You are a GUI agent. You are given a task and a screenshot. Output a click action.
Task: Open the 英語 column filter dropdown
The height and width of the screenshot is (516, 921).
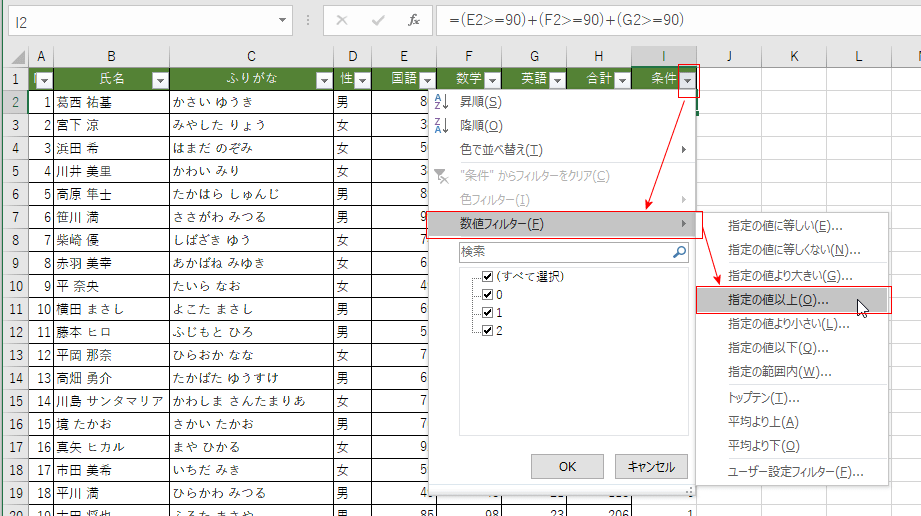click(557, 81)
